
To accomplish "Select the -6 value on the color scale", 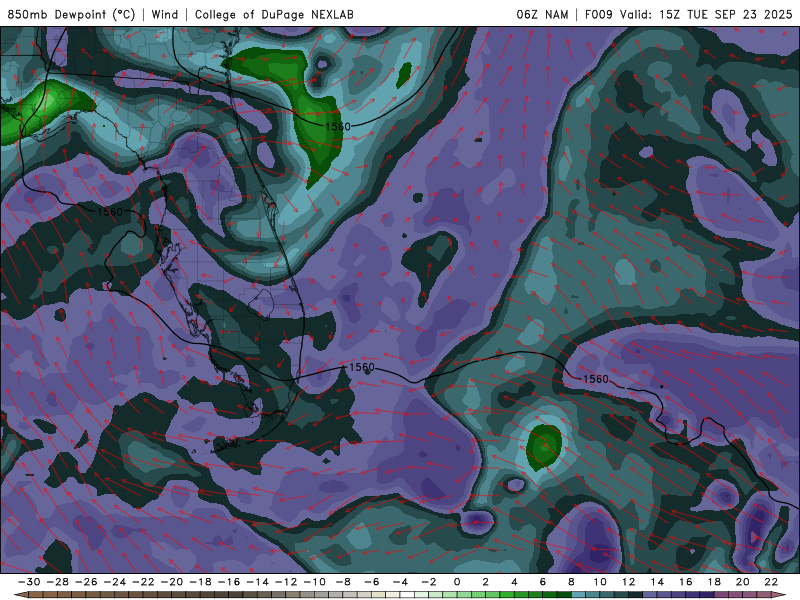I will pos(372,582).
